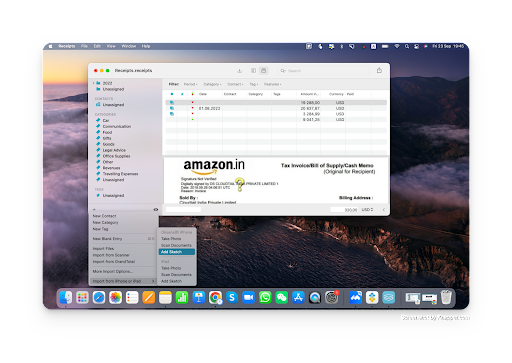Click the plus add button under sidebar
The width and height of the screenshot is (512, 363).
(x=94, y=209)
